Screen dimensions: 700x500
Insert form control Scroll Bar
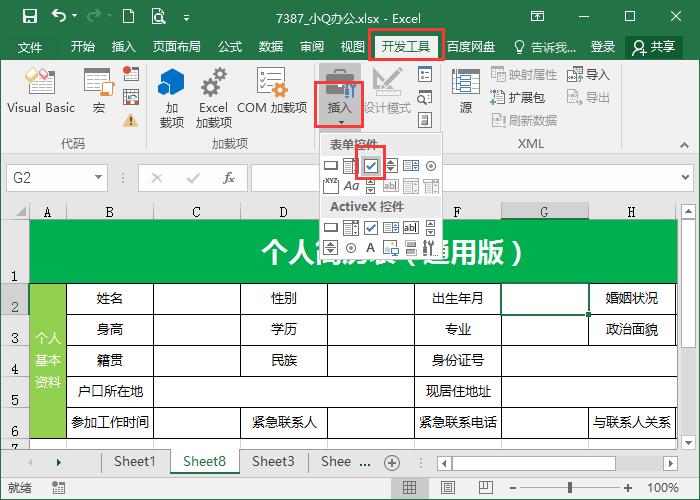click(x=371, y=188)
